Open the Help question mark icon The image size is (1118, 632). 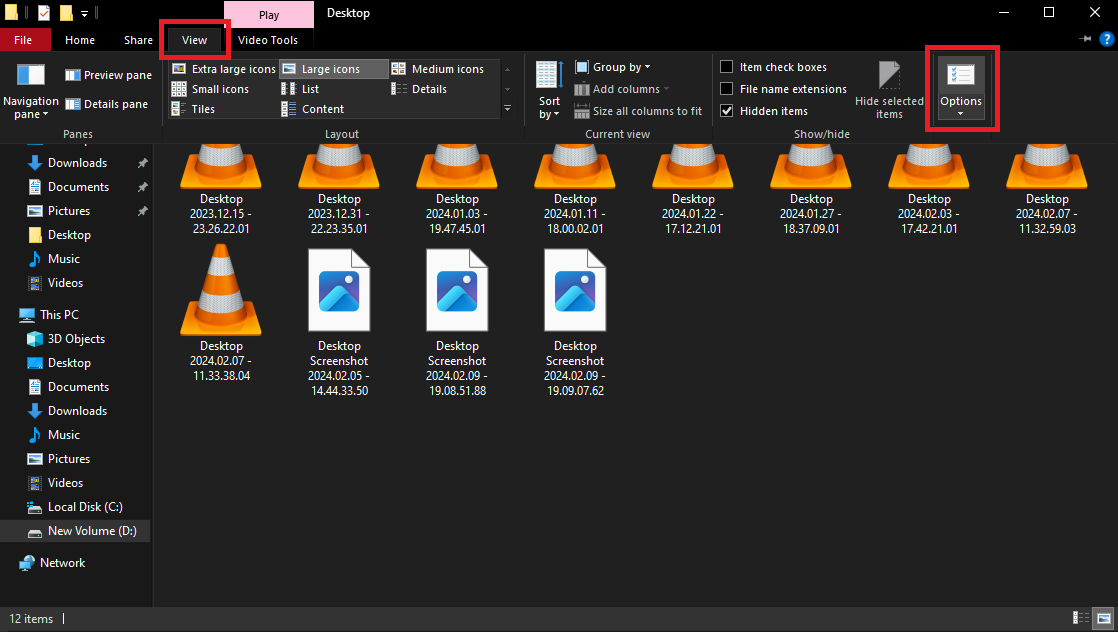1107,39
